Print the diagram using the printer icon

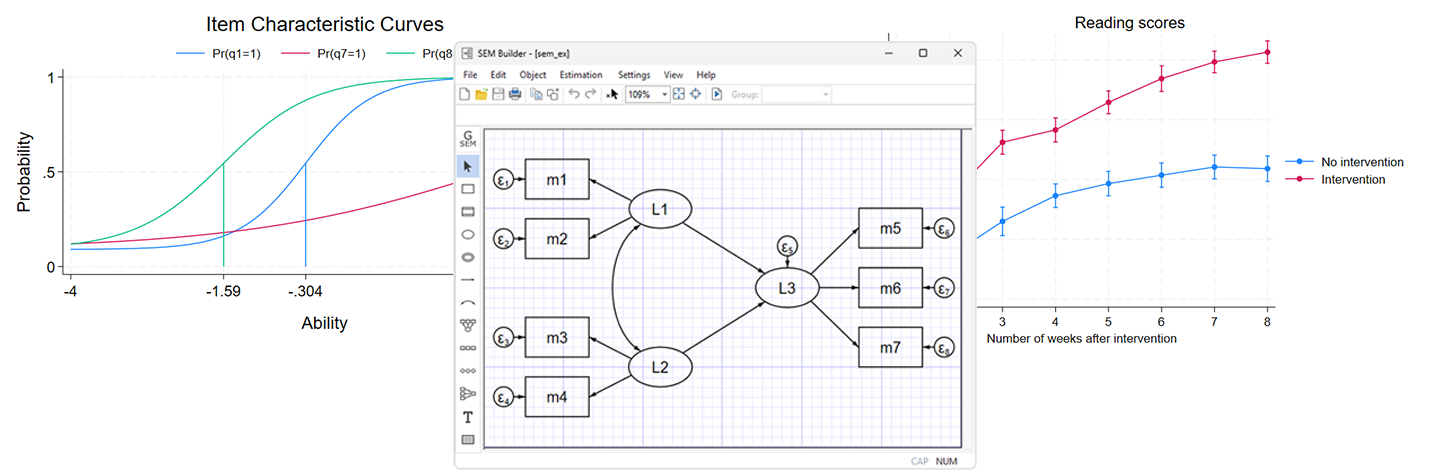[x=514, y=94]
